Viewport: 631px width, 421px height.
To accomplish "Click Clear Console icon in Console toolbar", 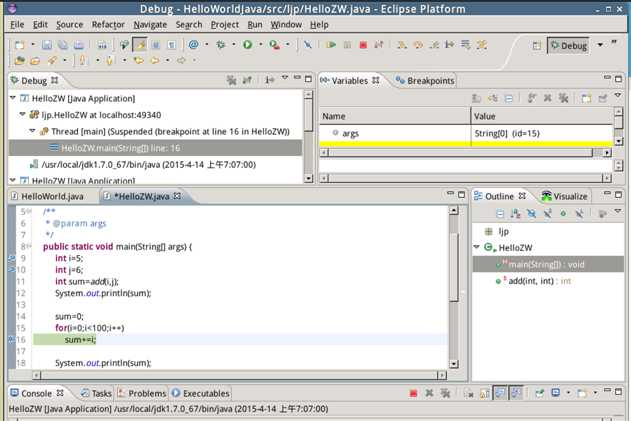I will point(468,393).
